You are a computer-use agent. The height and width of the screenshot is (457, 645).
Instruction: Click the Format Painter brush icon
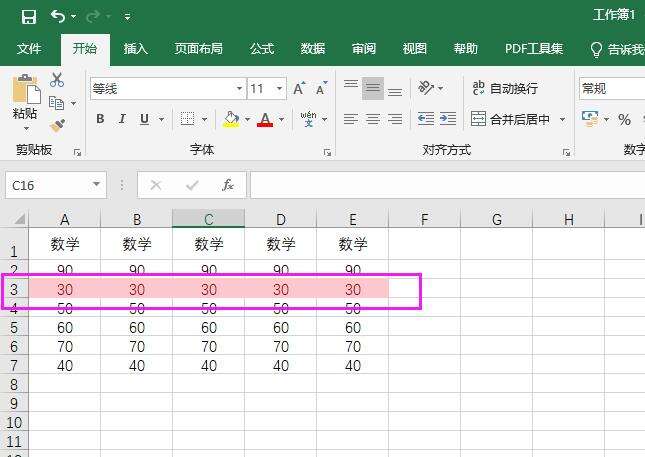(x=58, y=125)
